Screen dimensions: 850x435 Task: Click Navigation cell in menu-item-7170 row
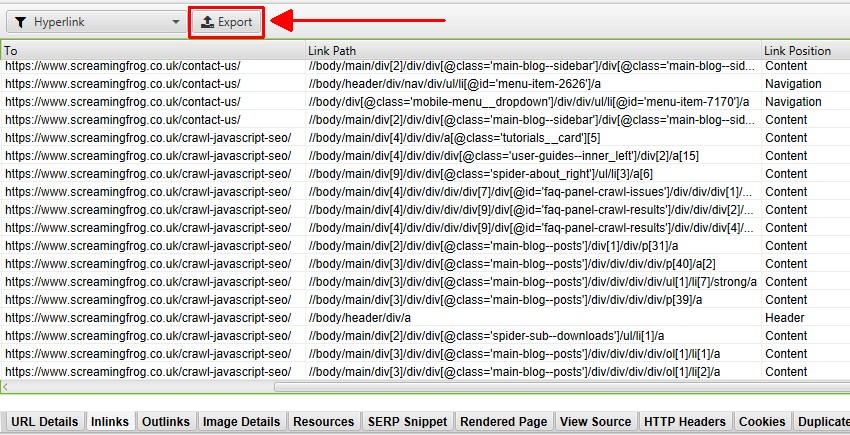click(x=793, y=102)
